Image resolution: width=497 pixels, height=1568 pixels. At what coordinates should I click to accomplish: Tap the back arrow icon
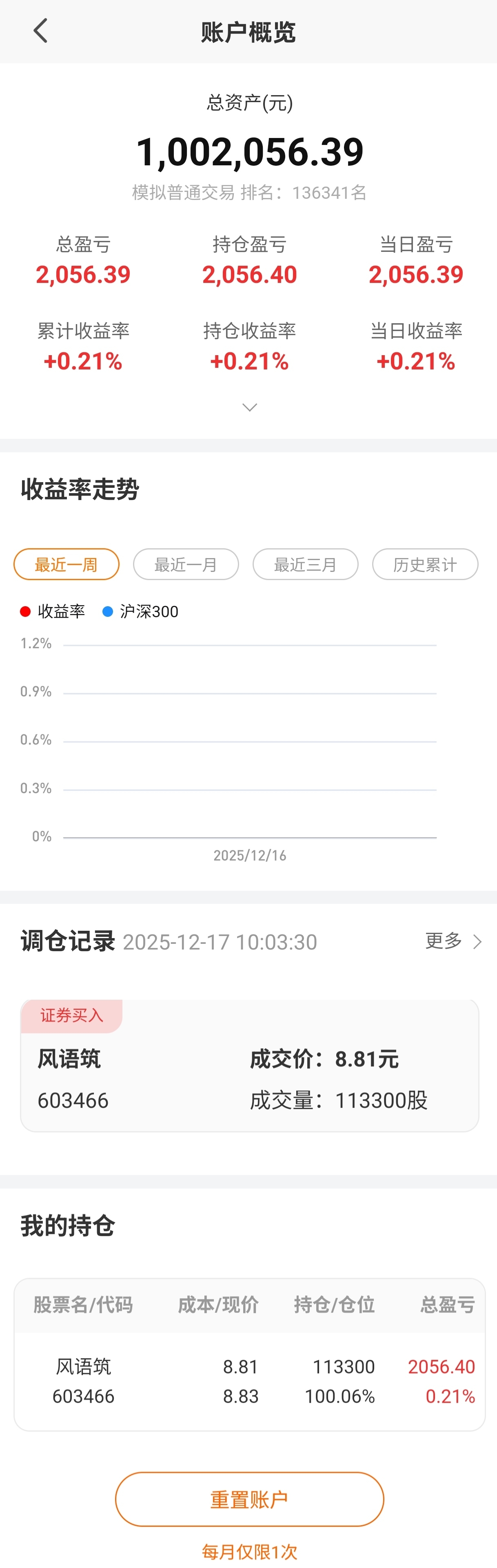pos(40,31)
